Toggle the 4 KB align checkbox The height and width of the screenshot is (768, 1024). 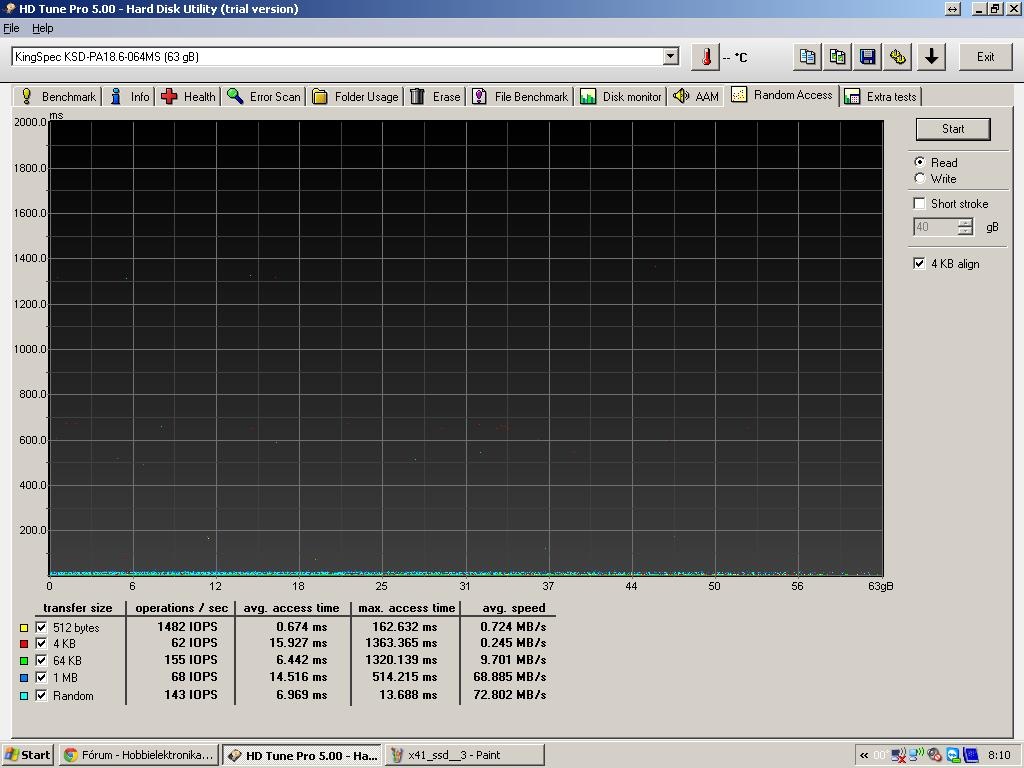tap(920, 263)
